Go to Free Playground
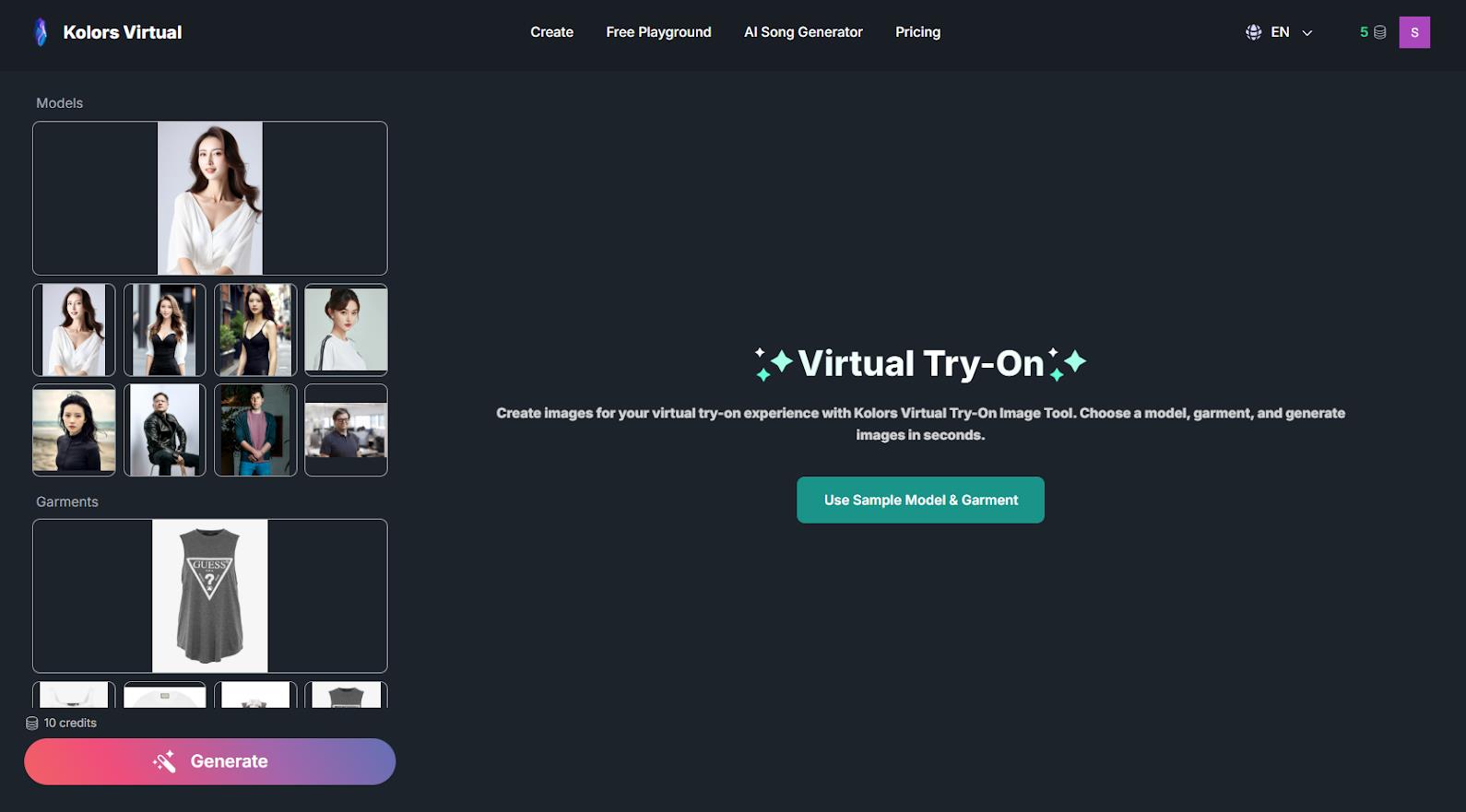Viewport: 1466px width, 812px height. pyautogui.click(x=658, y=32)
